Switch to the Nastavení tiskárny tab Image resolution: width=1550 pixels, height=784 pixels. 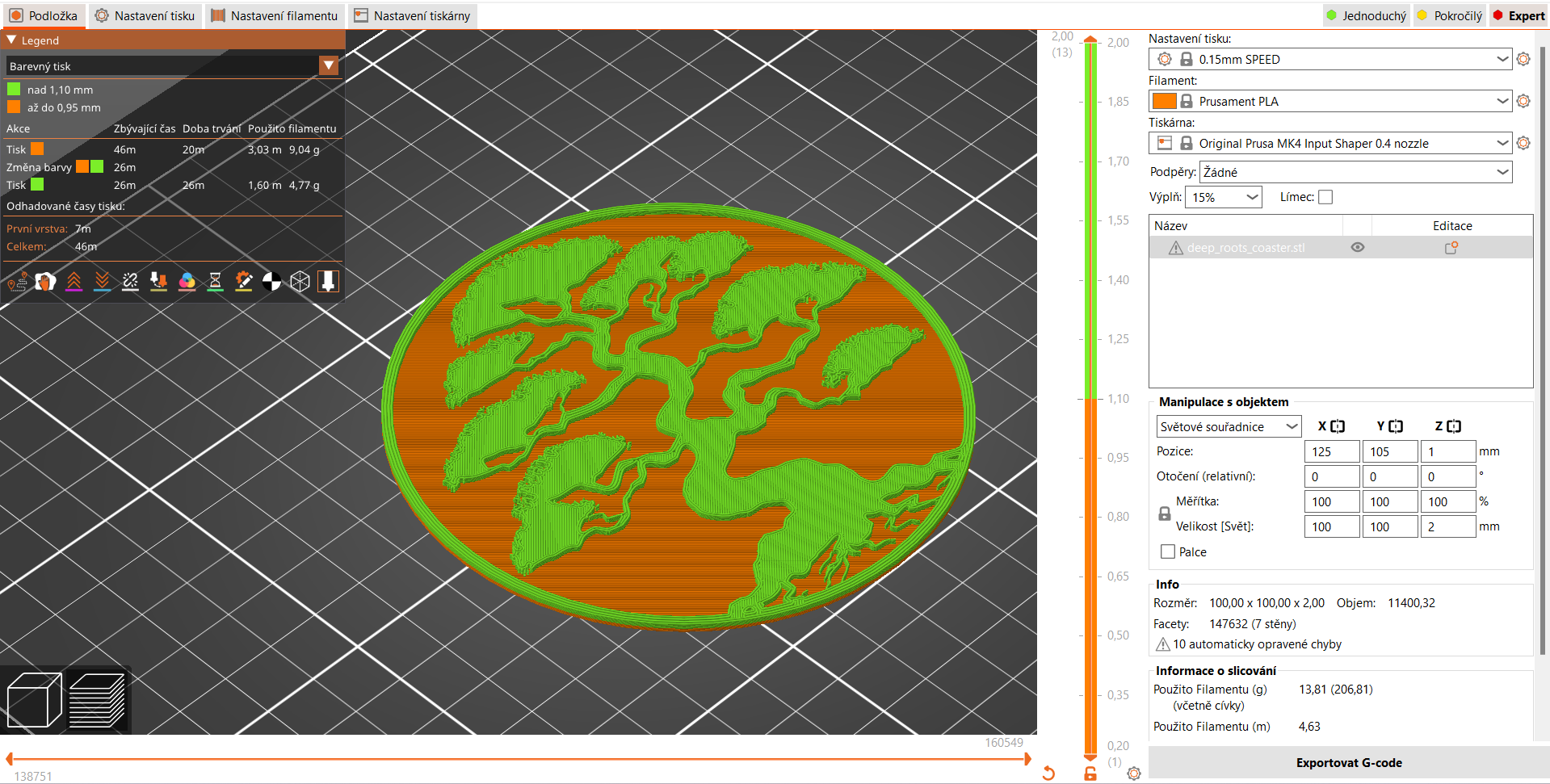pos(413,15)
